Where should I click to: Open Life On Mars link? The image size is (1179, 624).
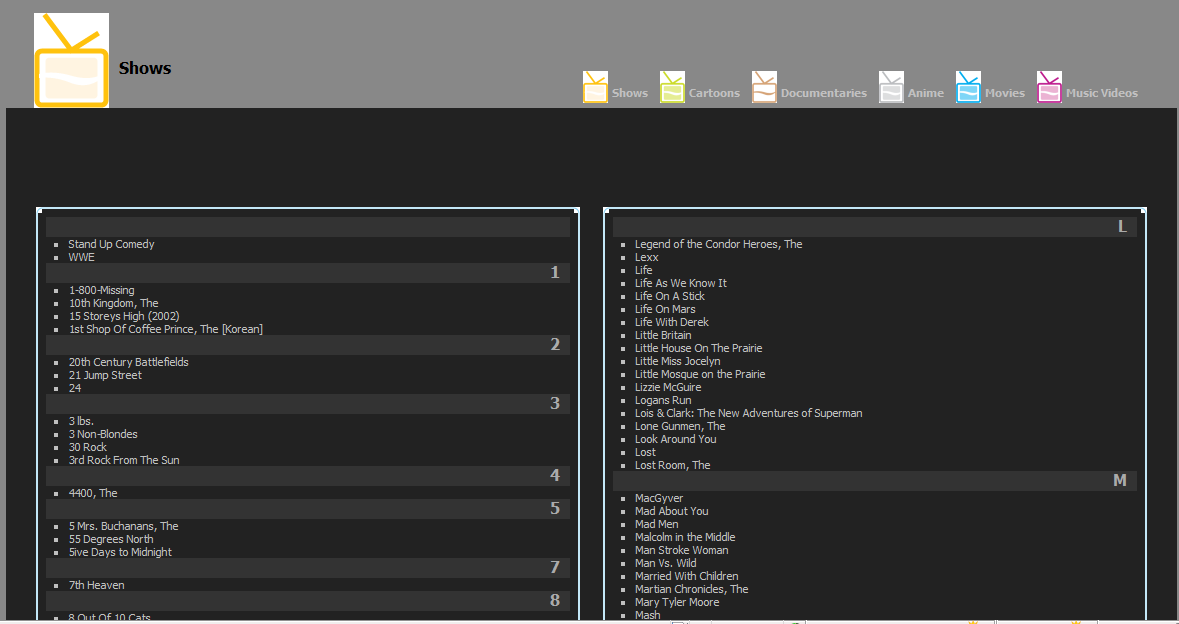coord(665,309)
